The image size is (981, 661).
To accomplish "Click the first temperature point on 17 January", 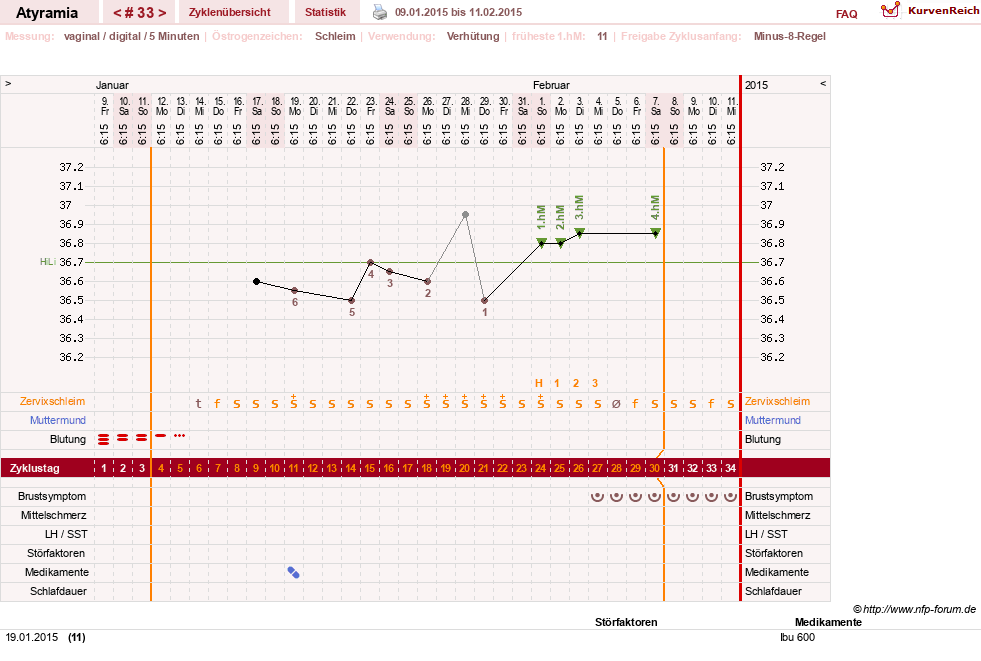I will tap(257, 281).
